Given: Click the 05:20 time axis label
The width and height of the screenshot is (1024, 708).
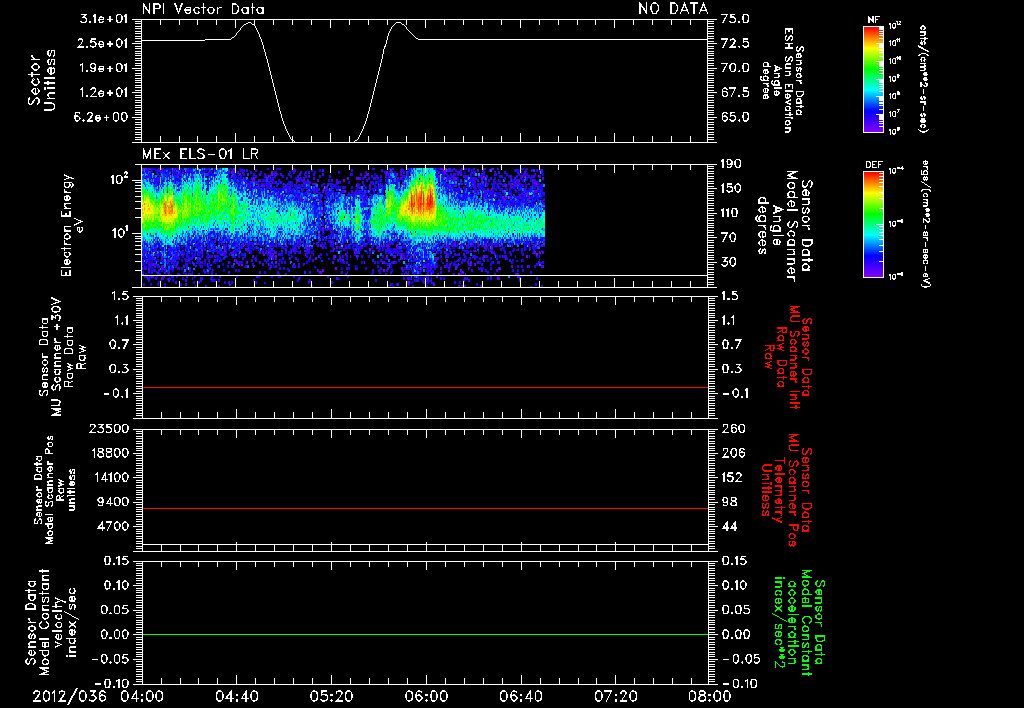Looking at the screenshot, I should pos(331,696).
